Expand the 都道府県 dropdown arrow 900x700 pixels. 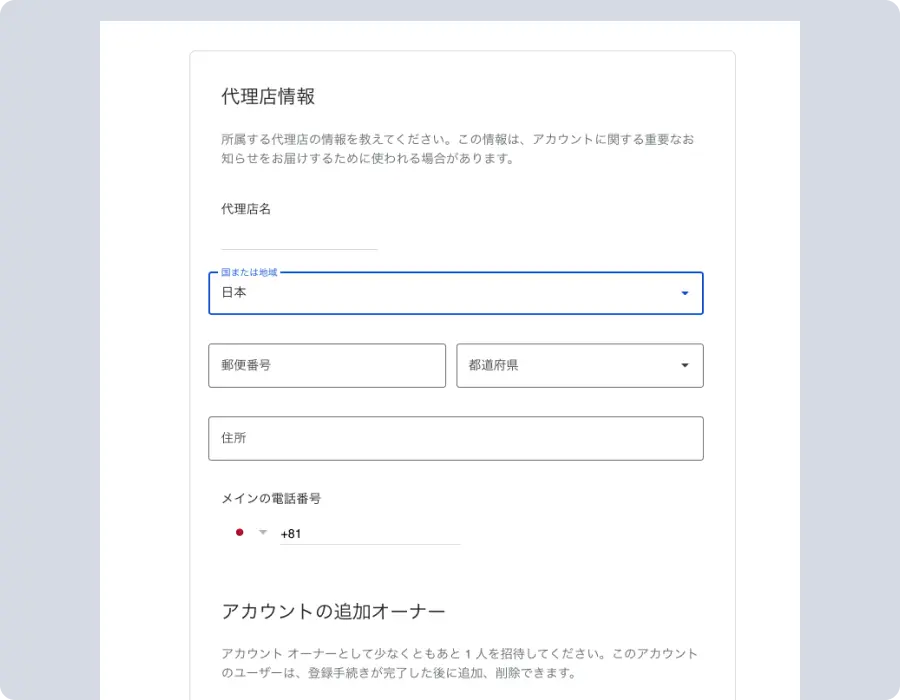coord(685,365)
